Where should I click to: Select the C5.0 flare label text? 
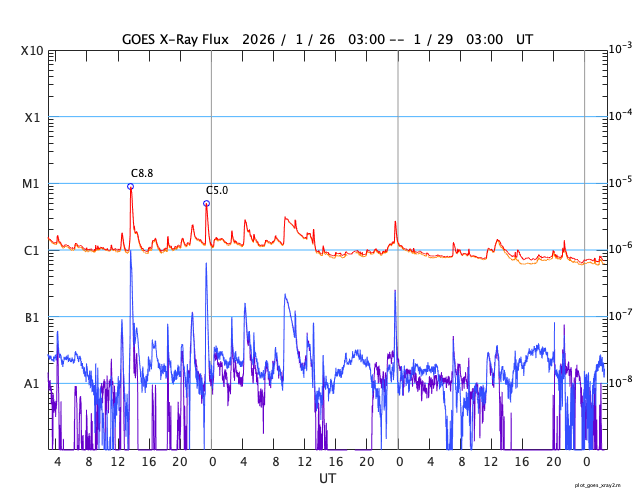tap(217, 191)
